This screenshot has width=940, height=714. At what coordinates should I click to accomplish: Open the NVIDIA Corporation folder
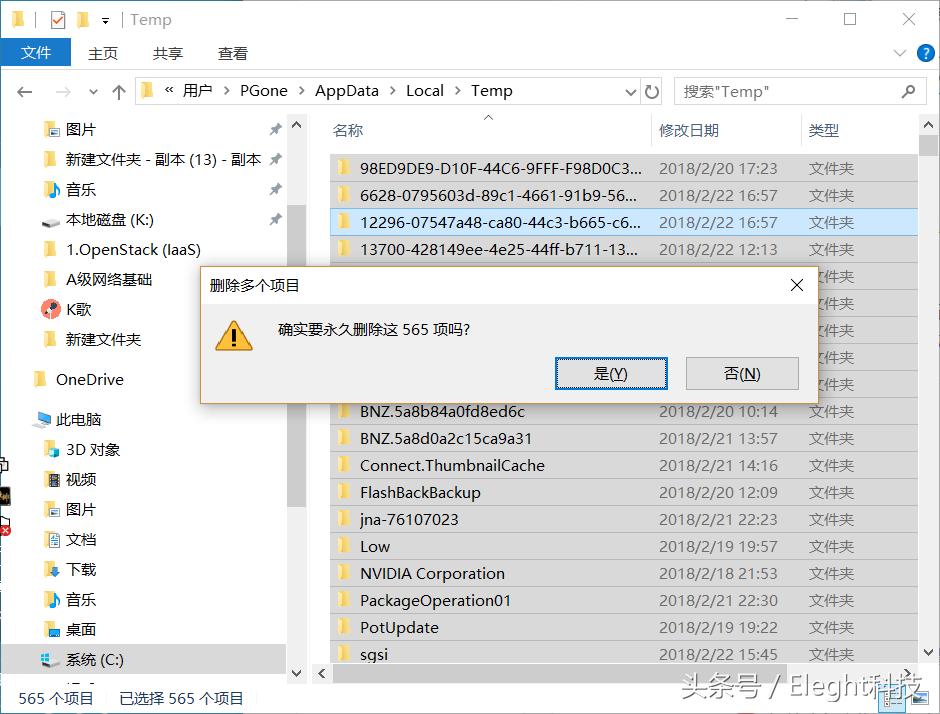tap(431, 573)
